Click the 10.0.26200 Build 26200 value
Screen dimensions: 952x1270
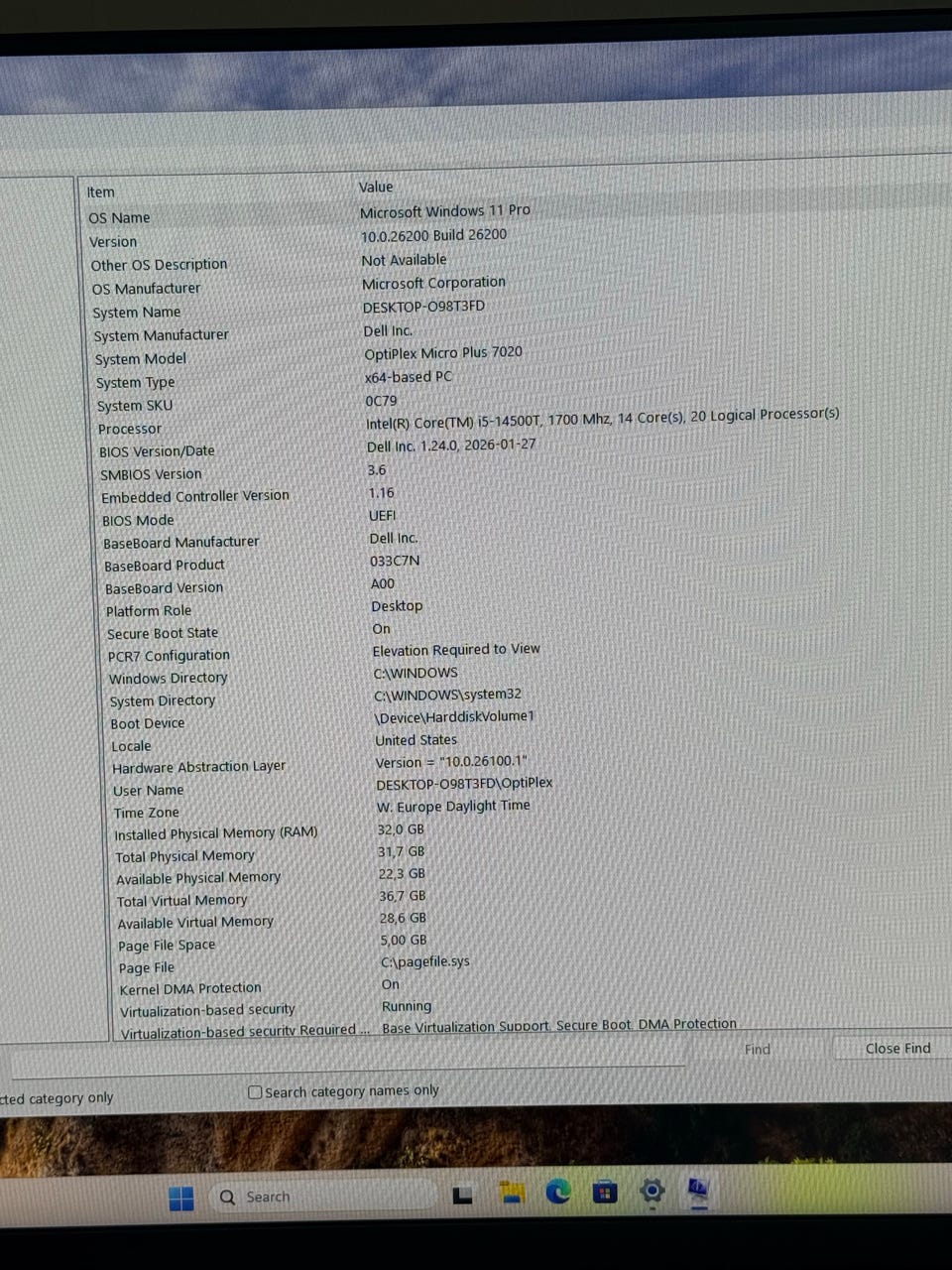click(x=433, y=236)
